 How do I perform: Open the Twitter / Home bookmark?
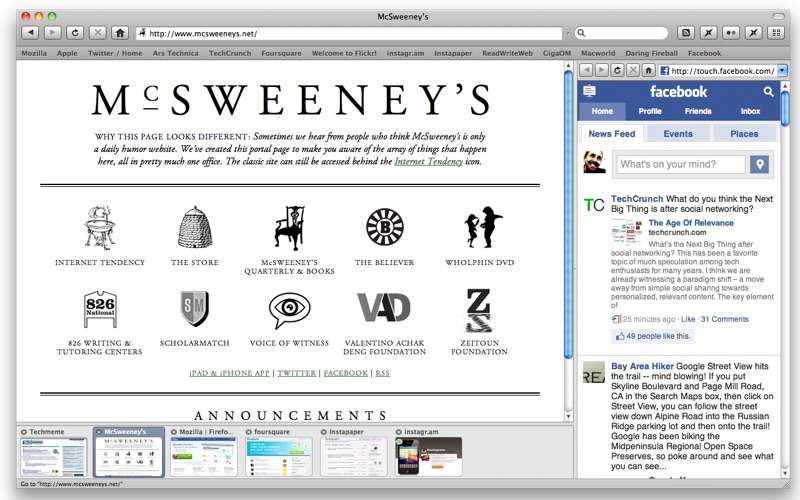click(x=115, y=53)
